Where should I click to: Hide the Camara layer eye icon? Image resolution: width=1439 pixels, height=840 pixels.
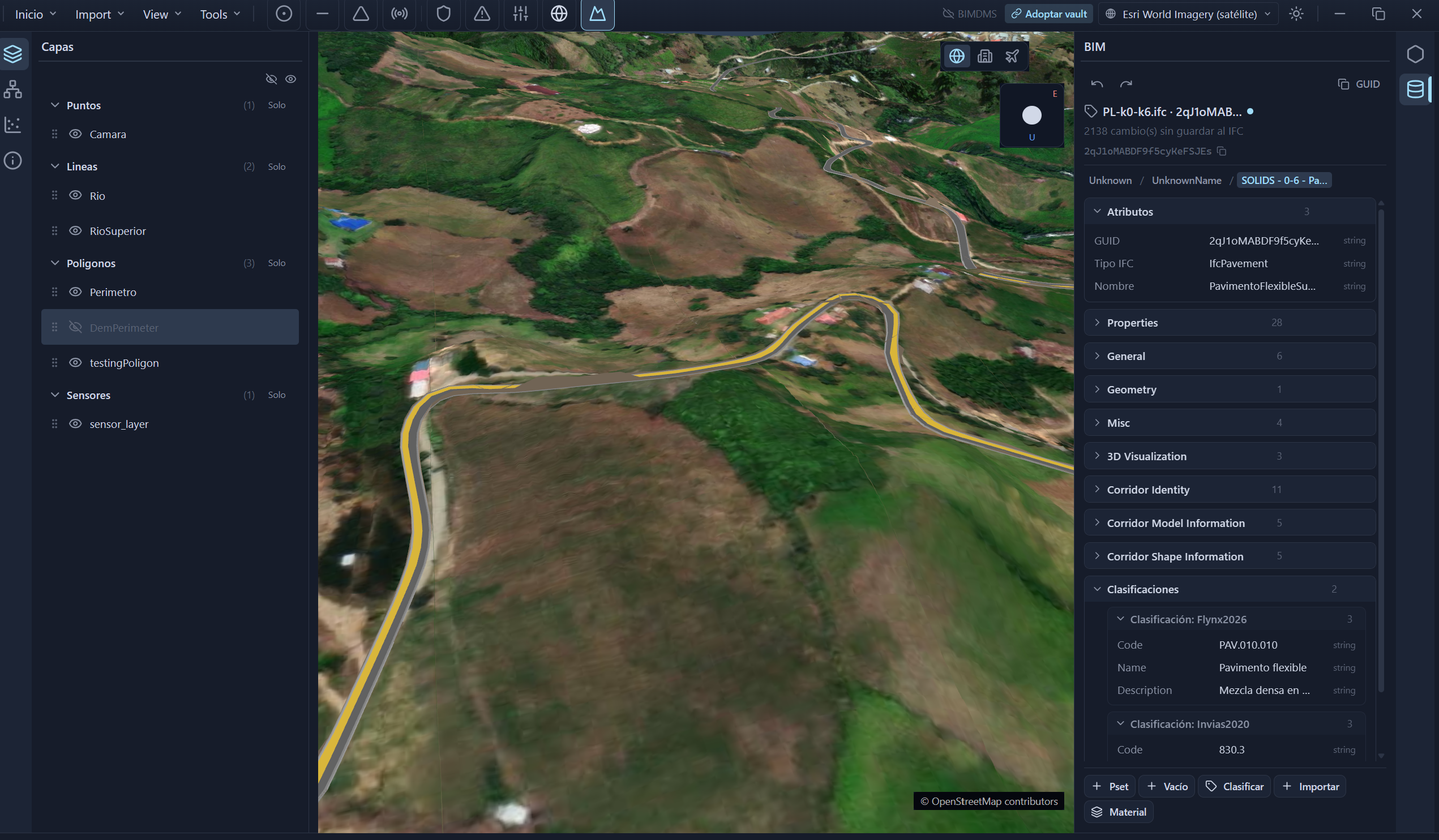pyautogui.click(x=75, y=134)
